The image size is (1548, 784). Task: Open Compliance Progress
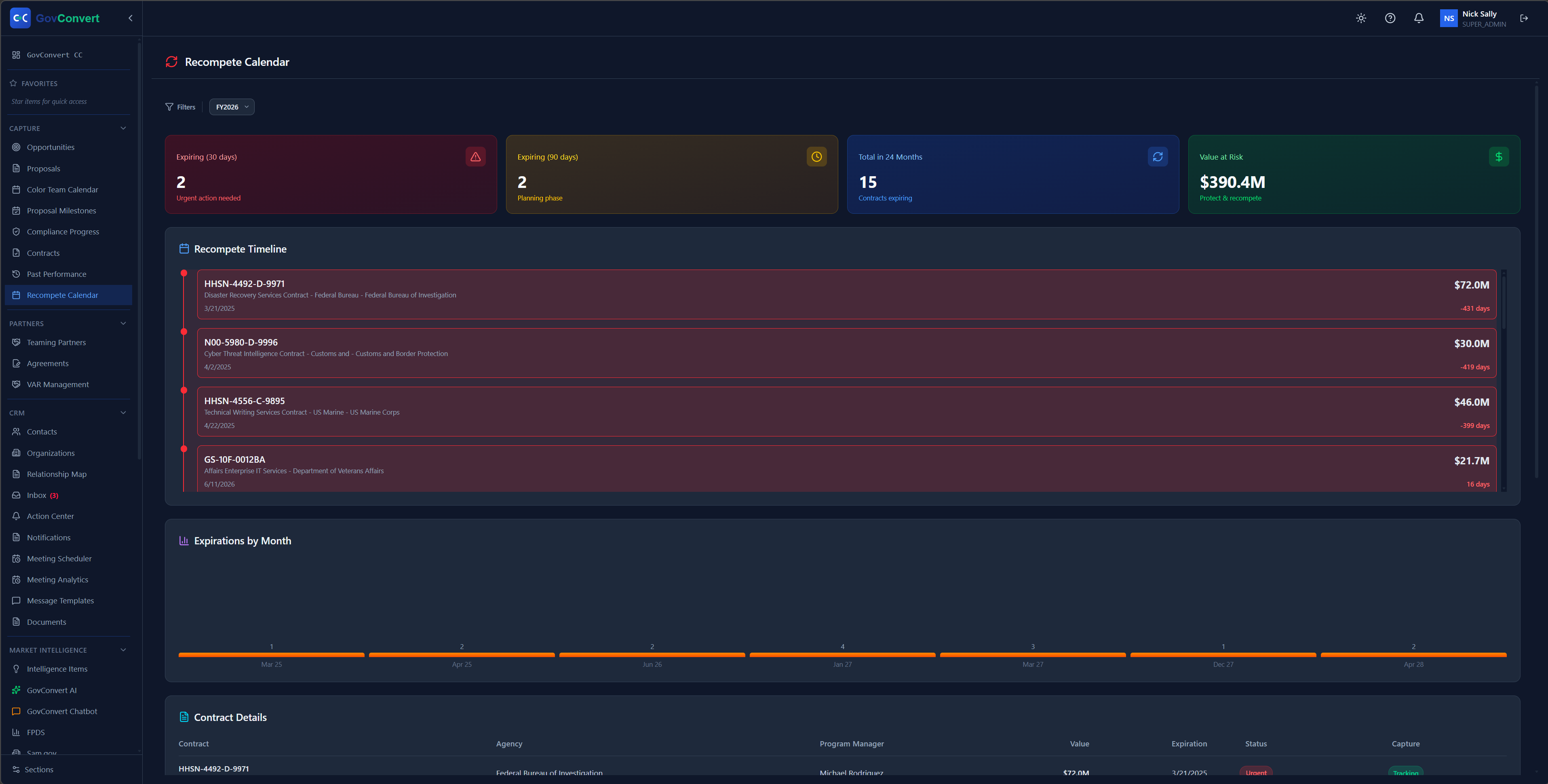point(68,232)
